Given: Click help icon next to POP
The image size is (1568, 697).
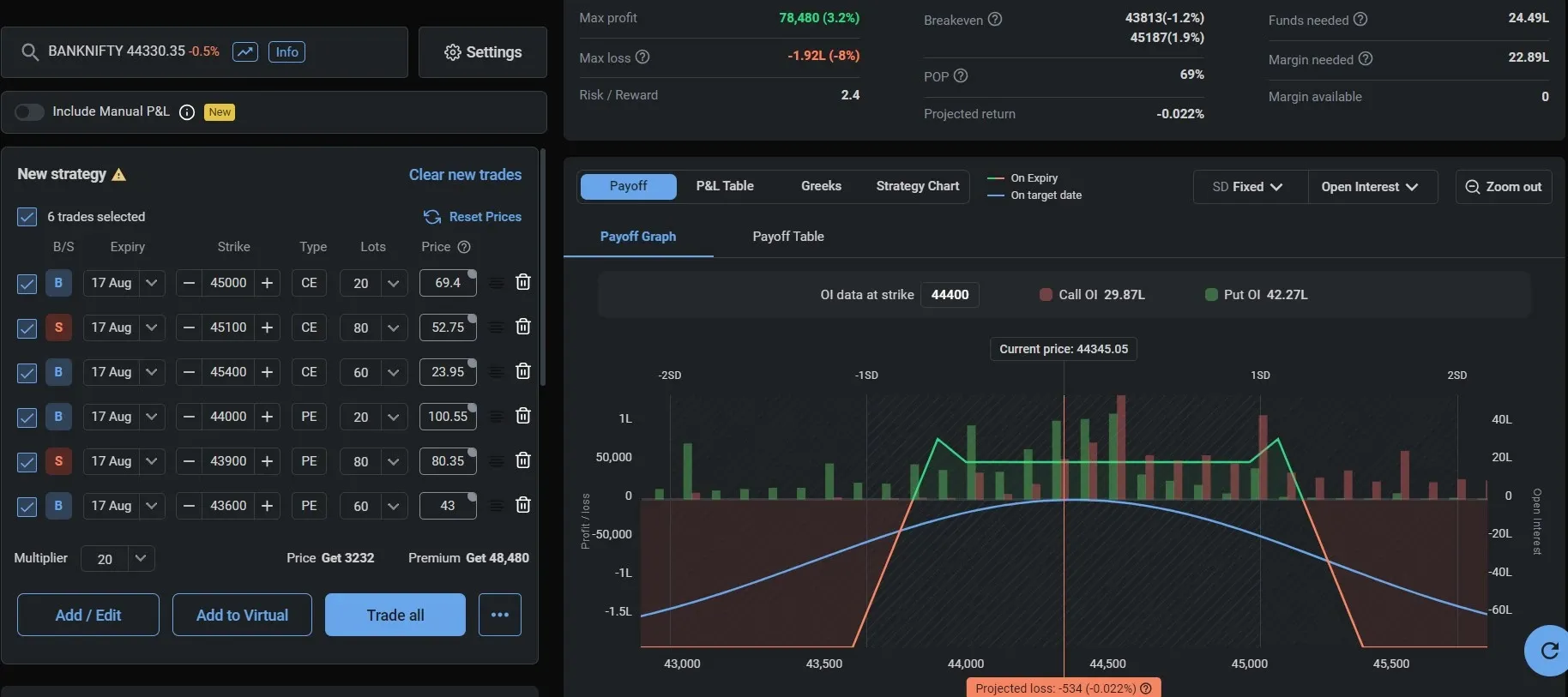Looking at the screenshot, I should point(961,75).
